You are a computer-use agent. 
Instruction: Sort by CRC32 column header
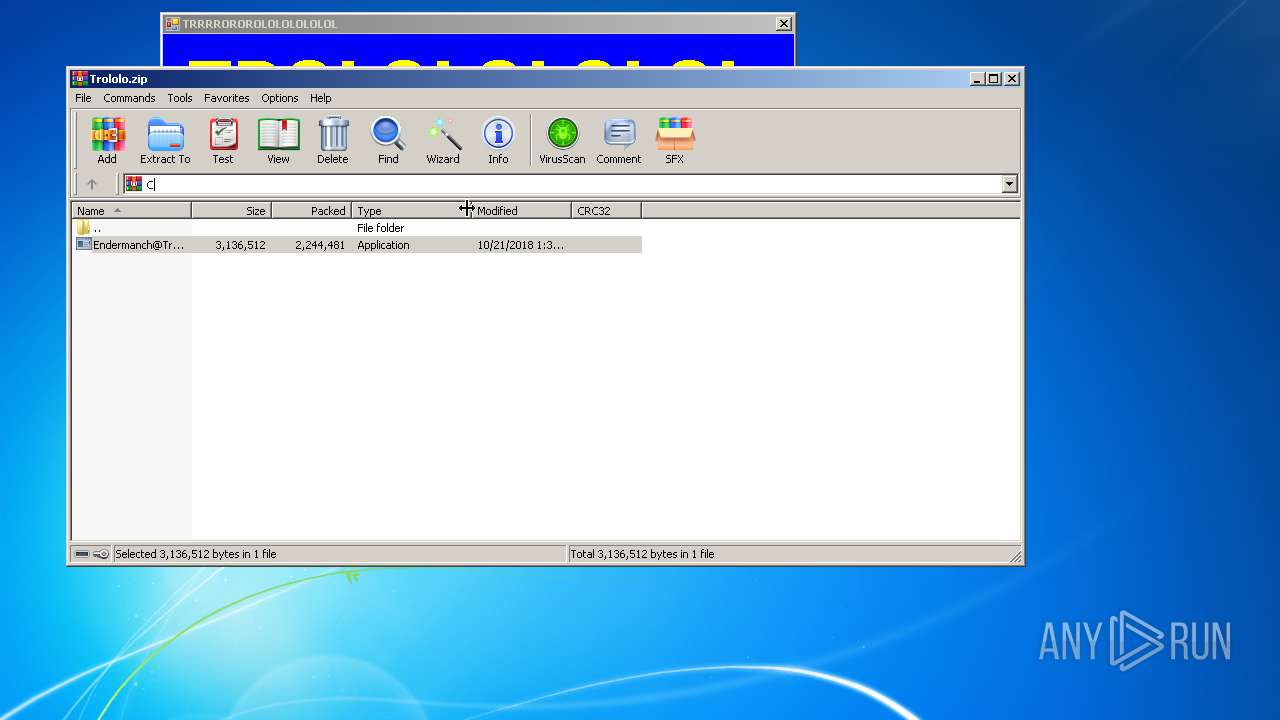(x=606, y=211)
